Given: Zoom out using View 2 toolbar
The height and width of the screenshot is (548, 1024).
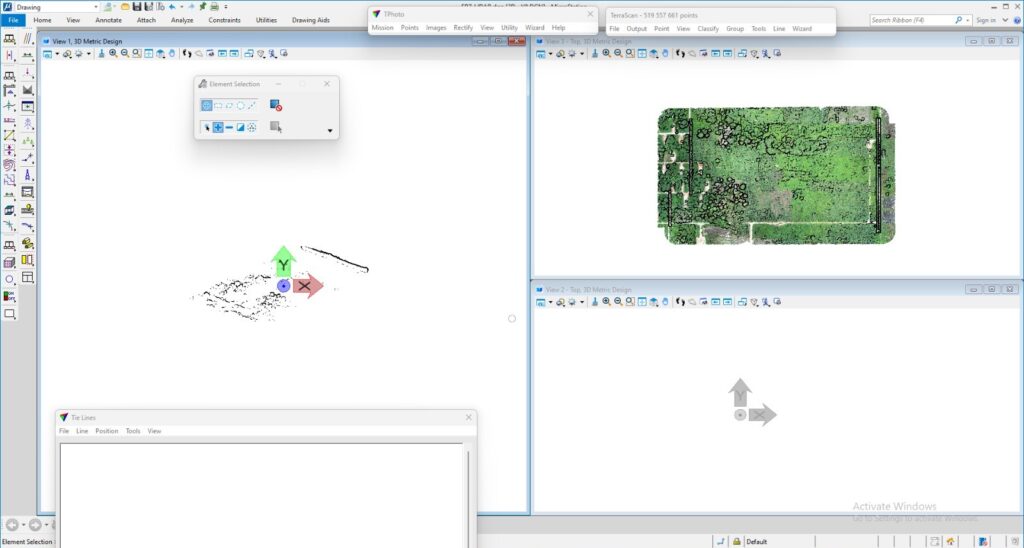Looking at the screenshot, I should [618, 302].
